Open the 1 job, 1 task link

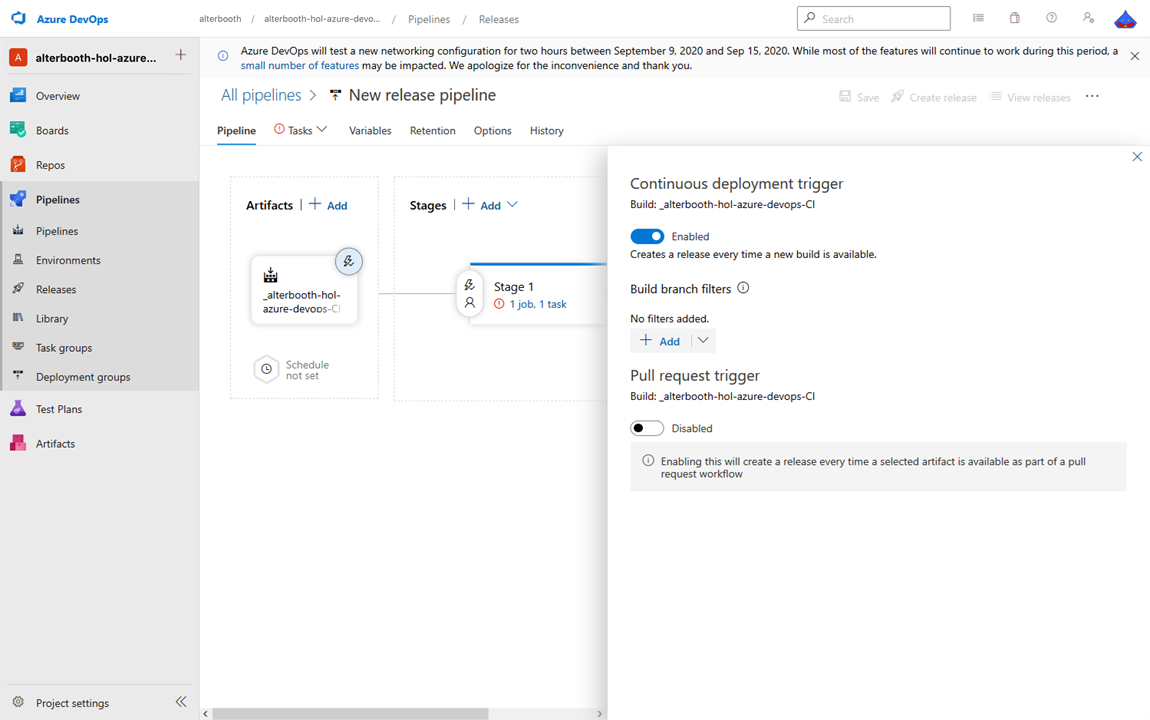(538, 304)
